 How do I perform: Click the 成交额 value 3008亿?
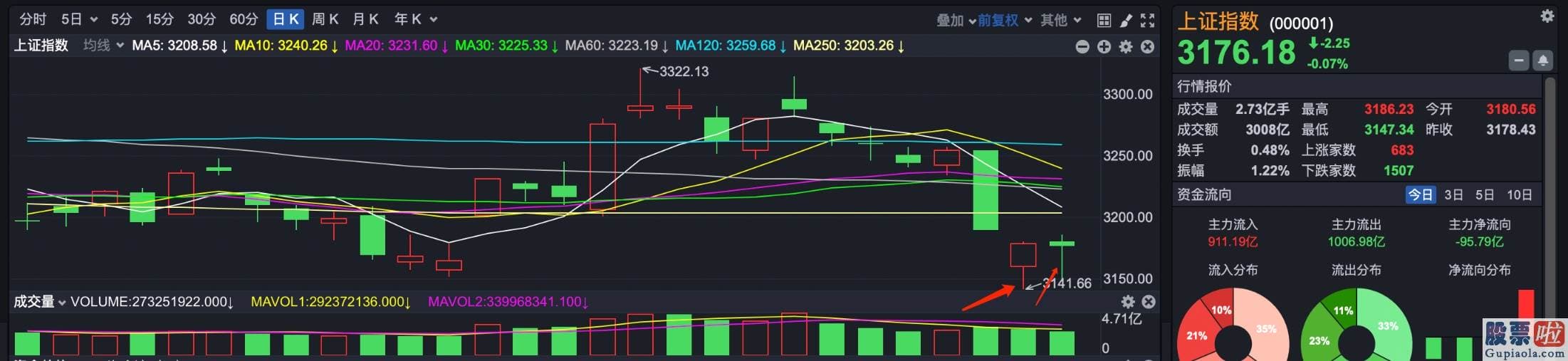[1267, 130]
